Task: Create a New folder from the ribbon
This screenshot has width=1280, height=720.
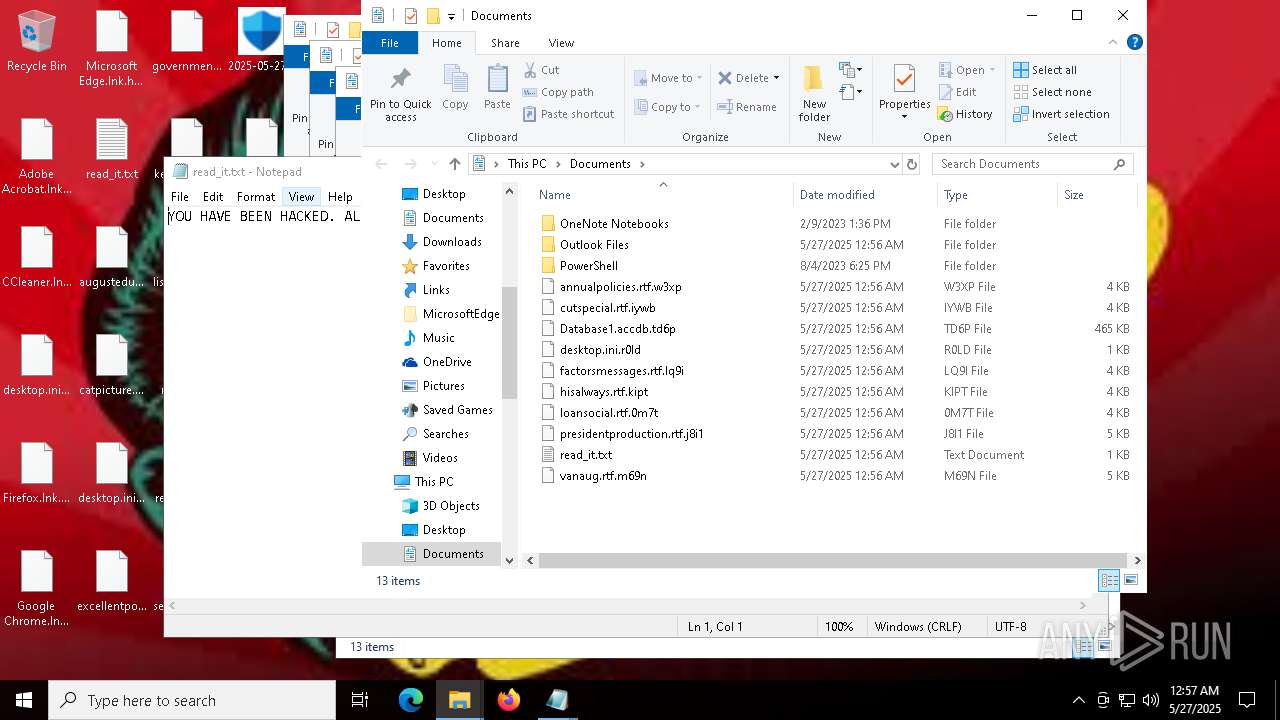Action: pos(814,93)
